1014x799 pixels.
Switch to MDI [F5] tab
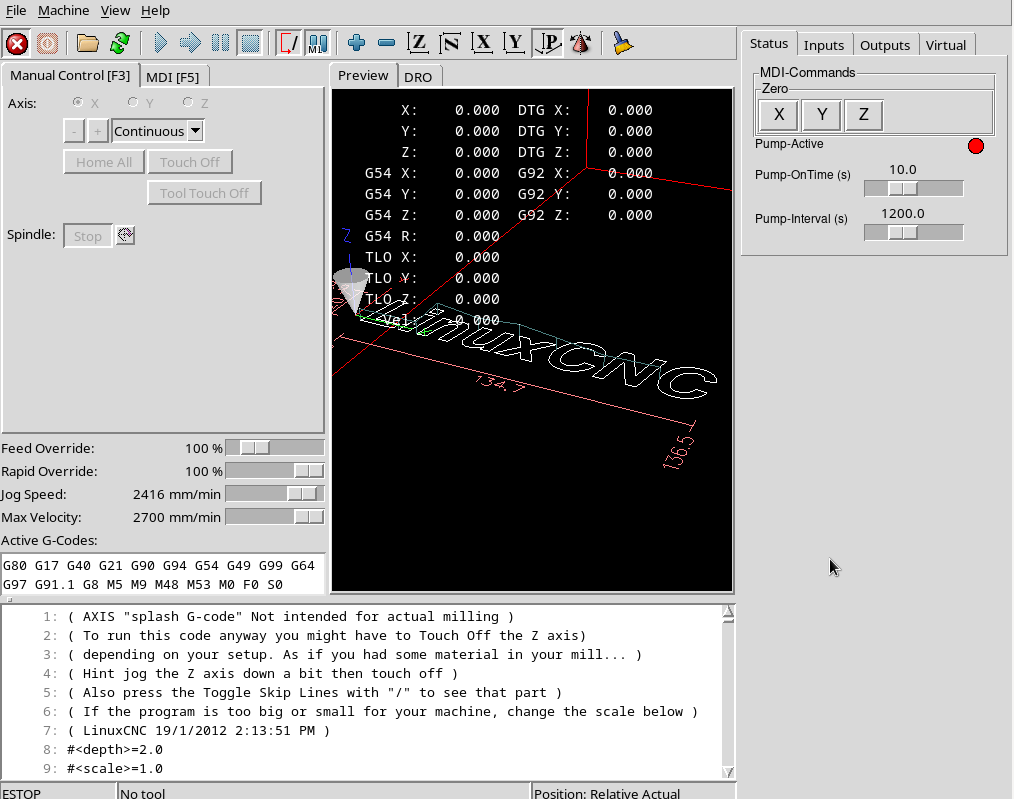click(x=173, y=77)
